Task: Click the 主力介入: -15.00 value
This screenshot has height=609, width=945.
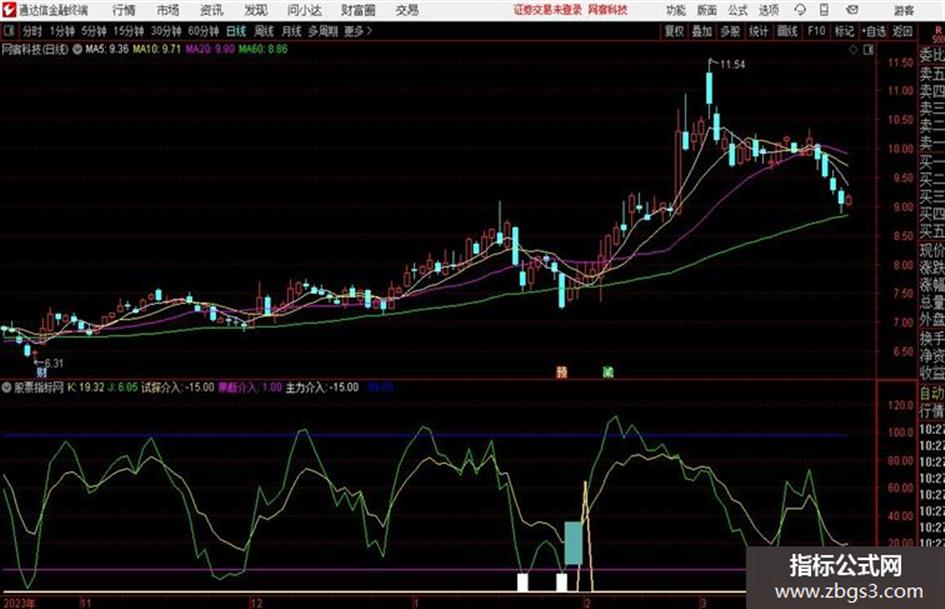Action: pyautogui.click(x=322, y=387)
